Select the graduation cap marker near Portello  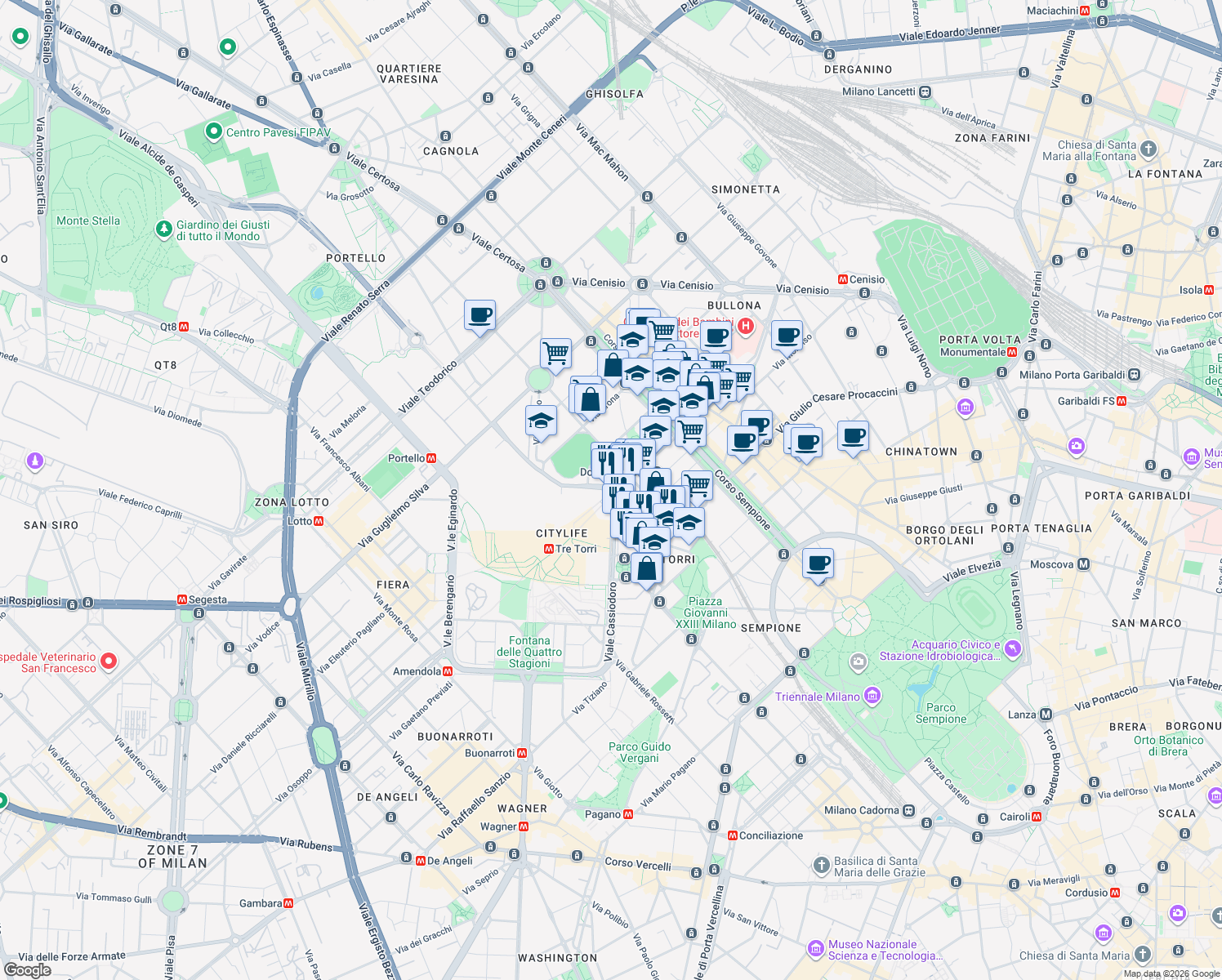point(541,422)
